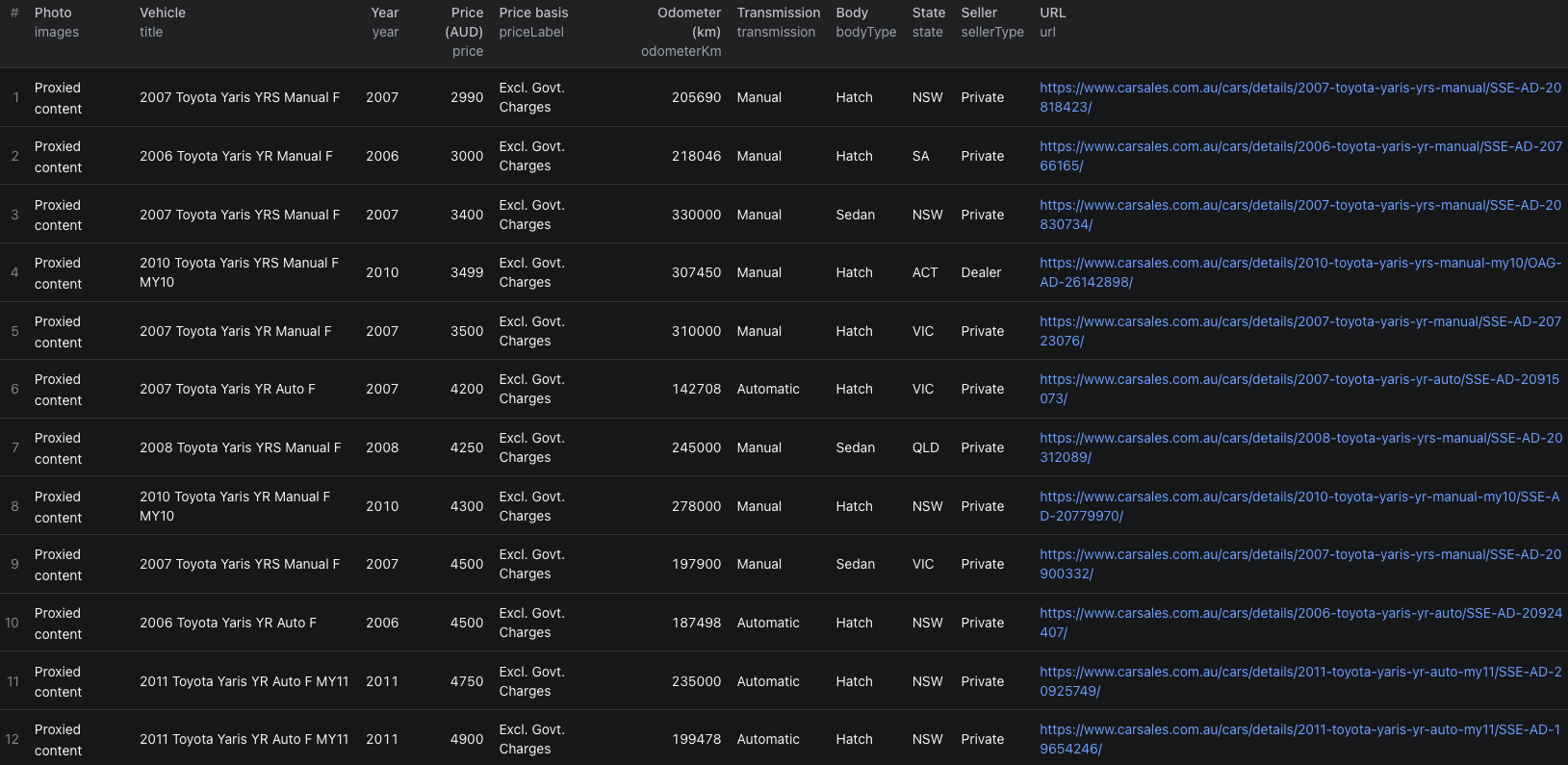The image size is (1568, 765).
Task: Click the Price (AUD) column header
Action: 464,32
